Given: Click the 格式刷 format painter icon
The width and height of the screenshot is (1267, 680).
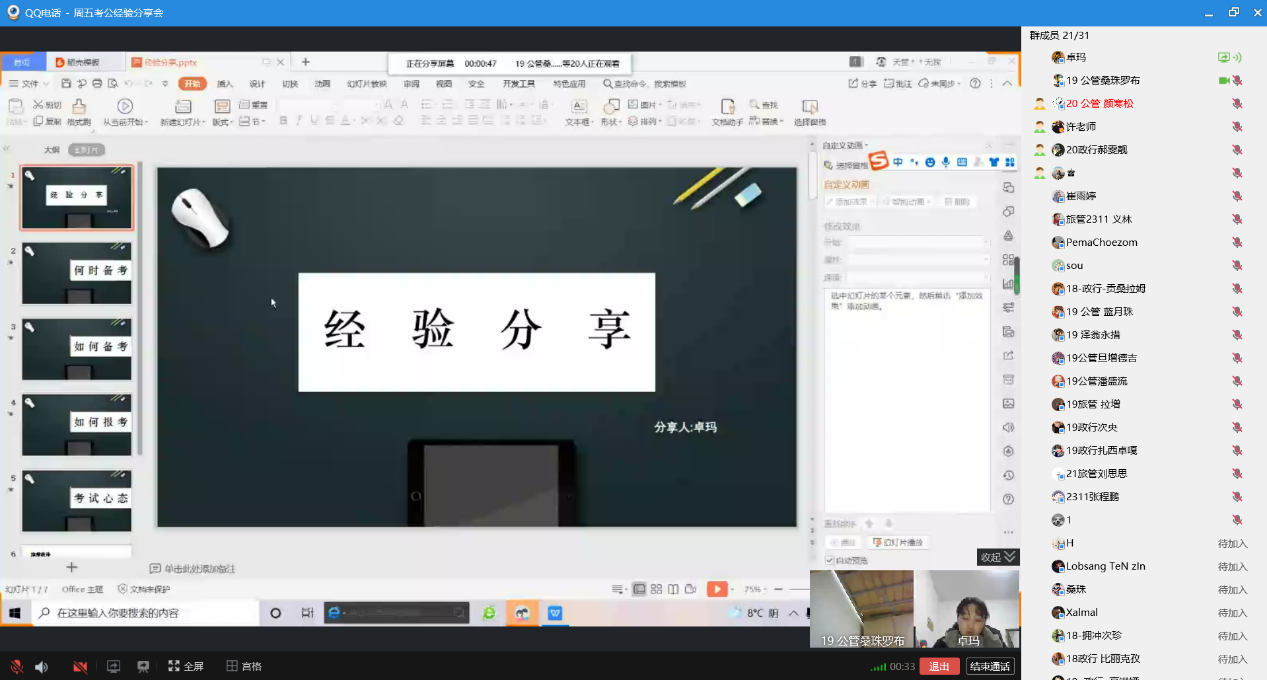Looking at the screenshot, I should (x=79, y=106).
